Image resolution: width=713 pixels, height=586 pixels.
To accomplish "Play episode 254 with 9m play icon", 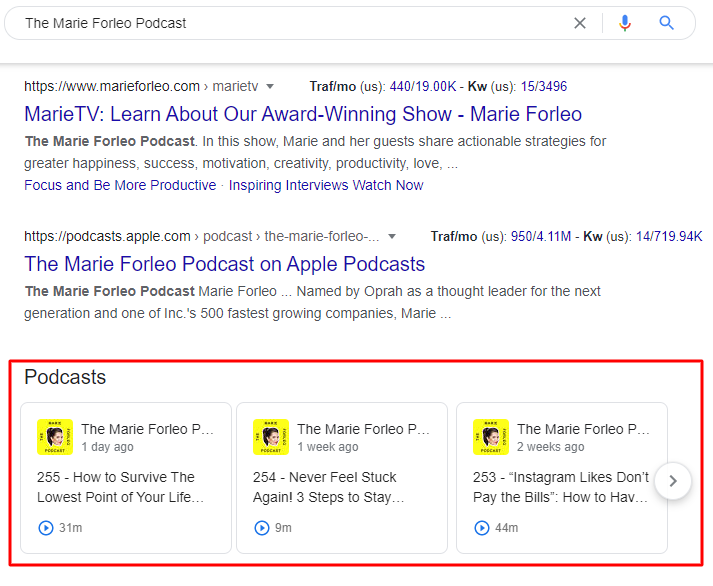I will (x=261, y=528).
